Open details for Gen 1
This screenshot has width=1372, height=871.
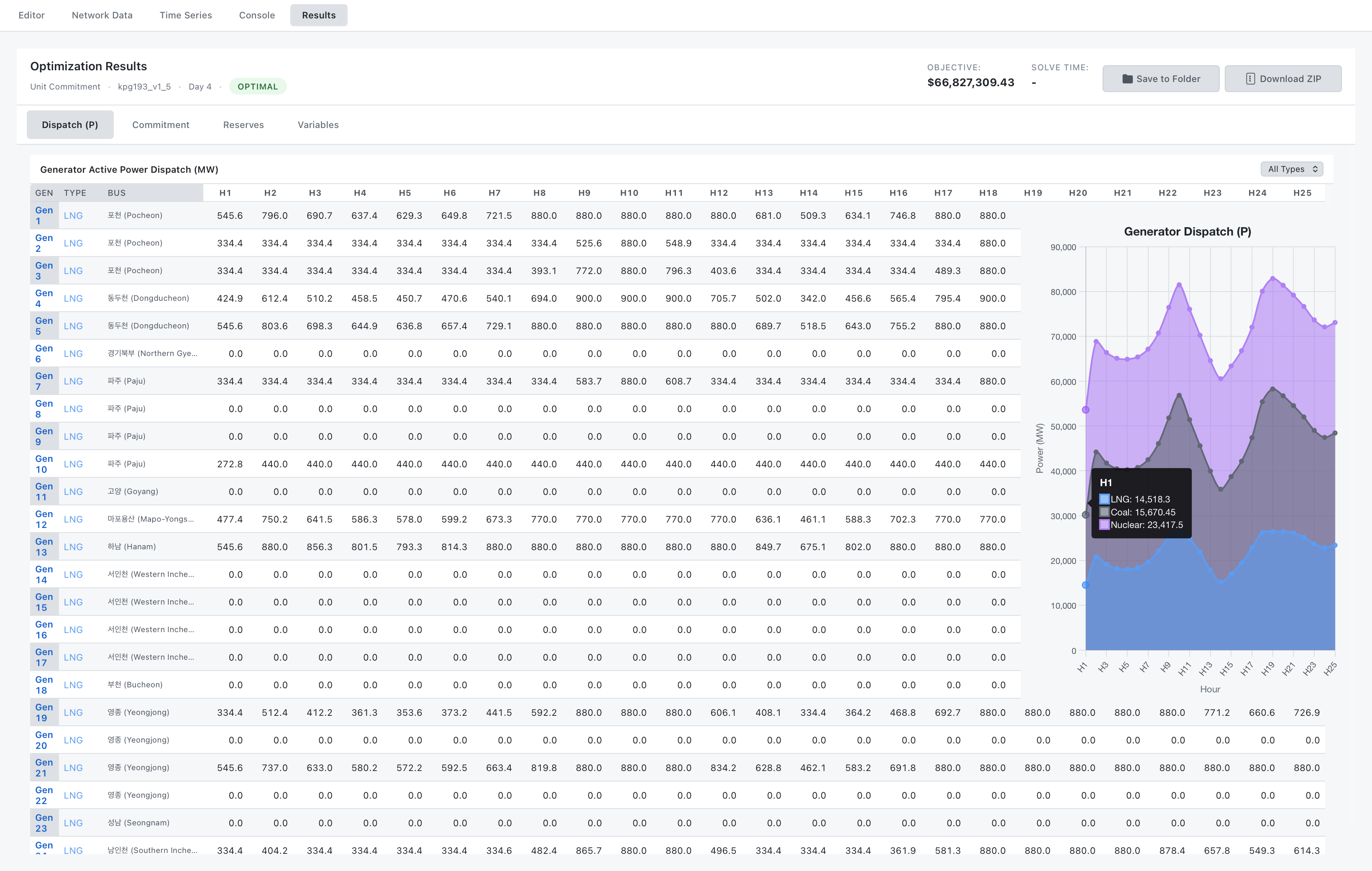pos(44,215)
